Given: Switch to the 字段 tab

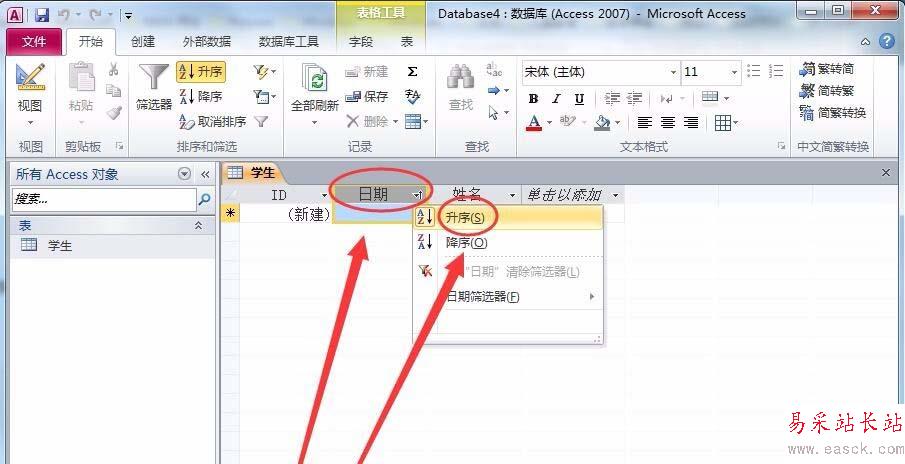Looking at the screenshot, I should tap(361, 42).
